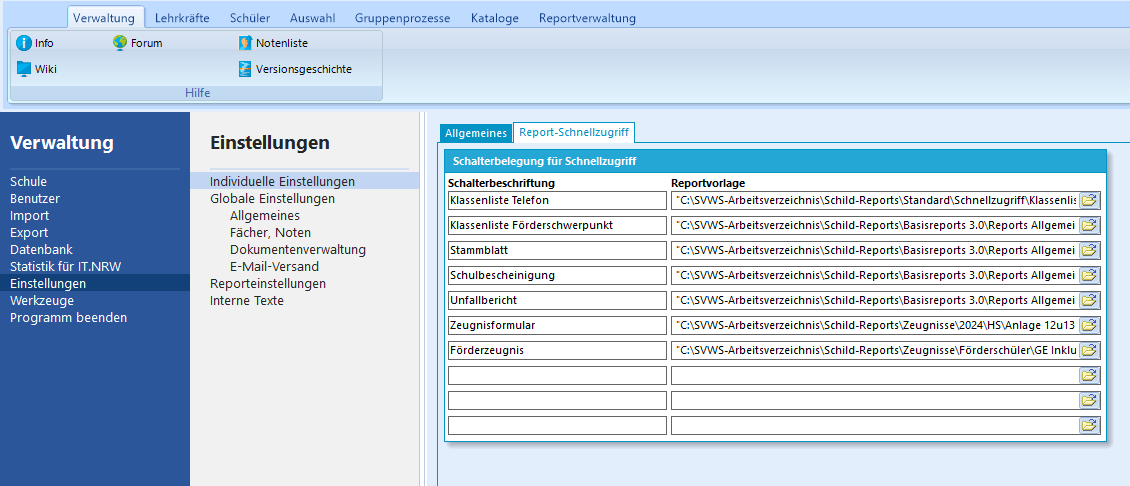Open the Lehrkräfte ribbon tab
The height and width of the screenshot is (486, 1130).
[x=182, y=18]
